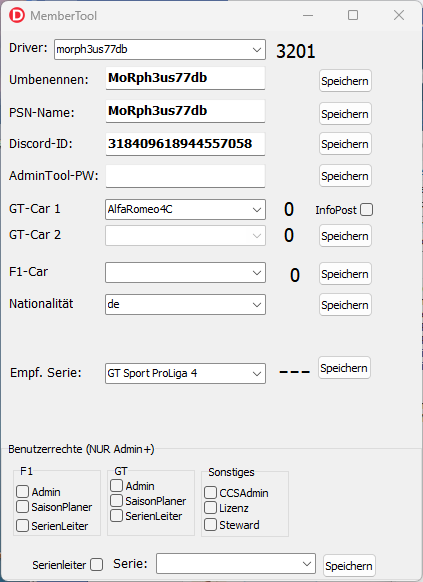
Task: Minimize the MemberTool window
Action: click(x=308, y=15)
